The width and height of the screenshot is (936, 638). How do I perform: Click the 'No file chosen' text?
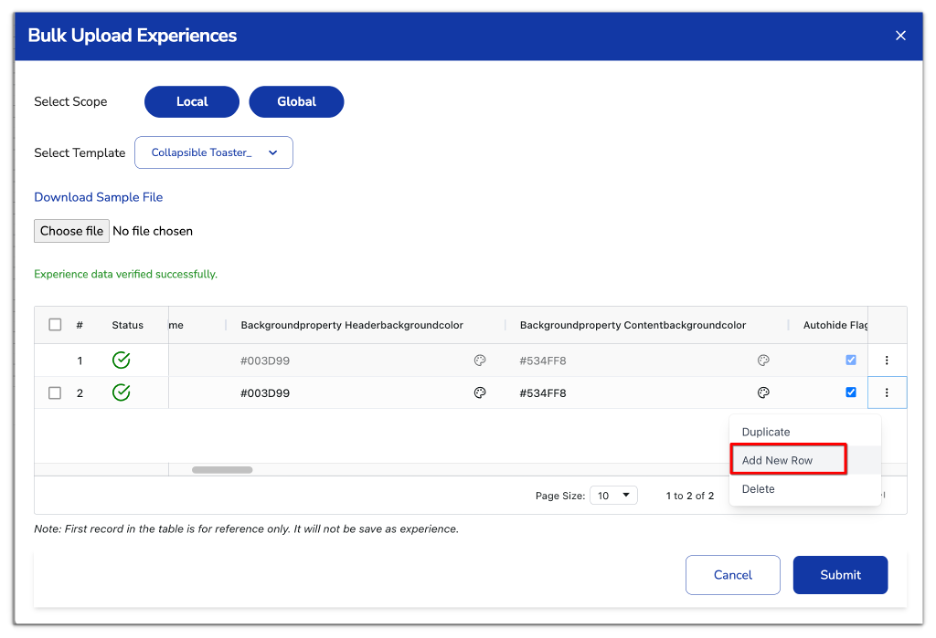click(153, 231)
